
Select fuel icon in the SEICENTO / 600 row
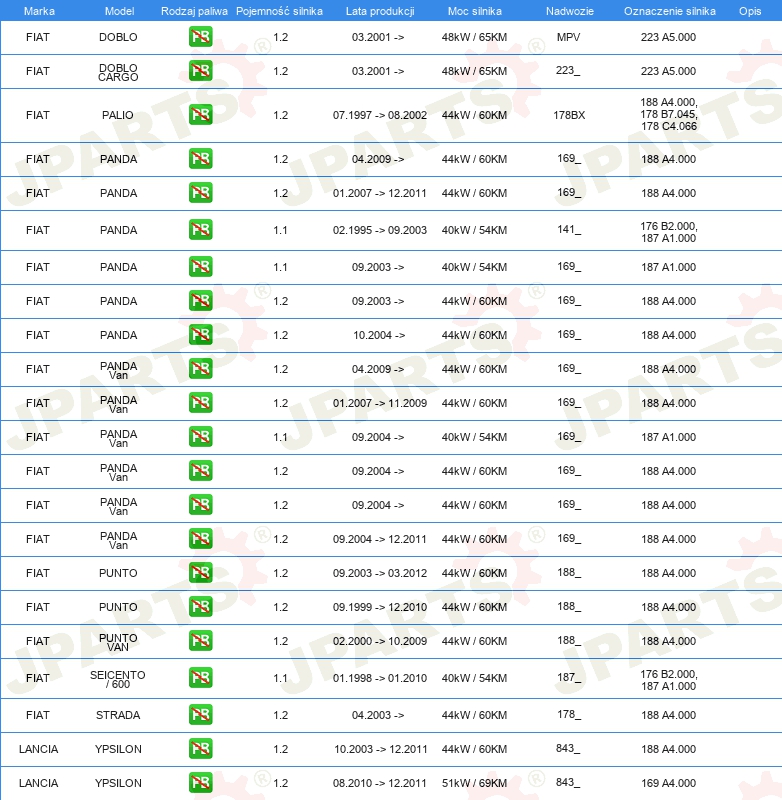coord(200,678)
